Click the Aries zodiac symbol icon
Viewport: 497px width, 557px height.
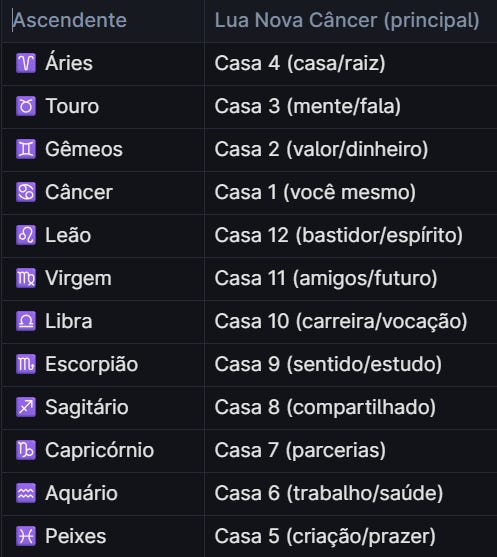click(x=26, y=63)
